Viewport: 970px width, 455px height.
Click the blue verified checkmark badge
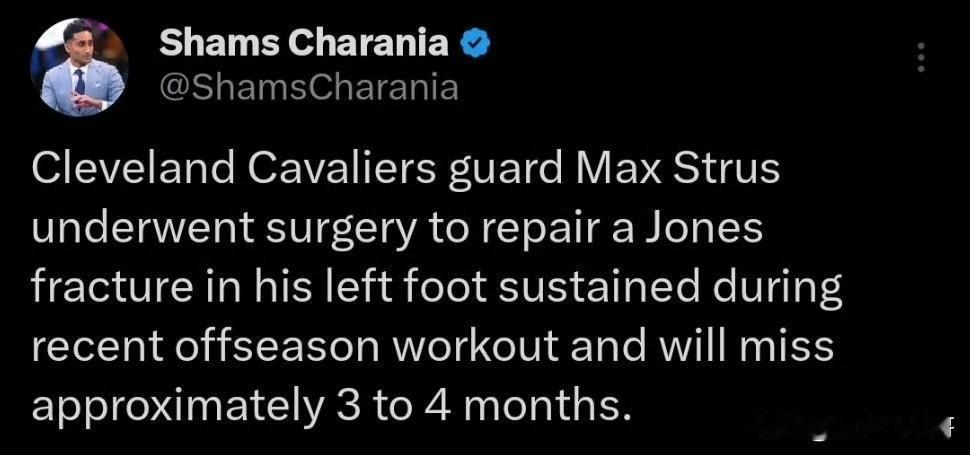pyautogui.click(x=475, y=45)
